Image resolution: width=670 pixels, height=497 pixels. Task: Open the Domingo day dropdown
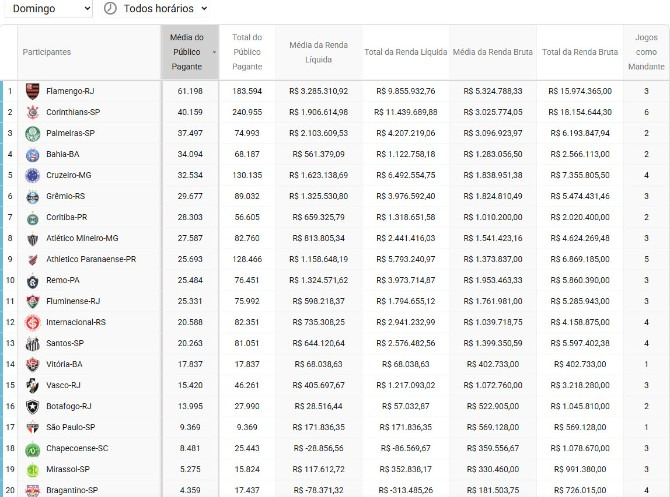(49, 9)
